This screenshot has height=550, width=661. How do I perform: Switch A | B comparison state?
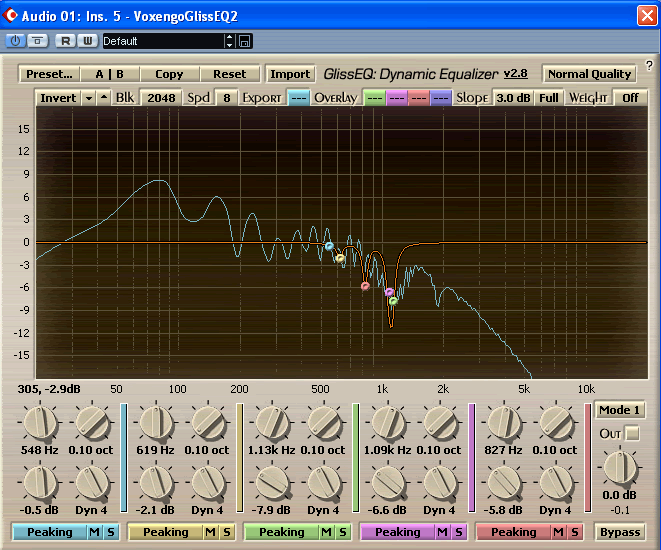pos(110,74)
